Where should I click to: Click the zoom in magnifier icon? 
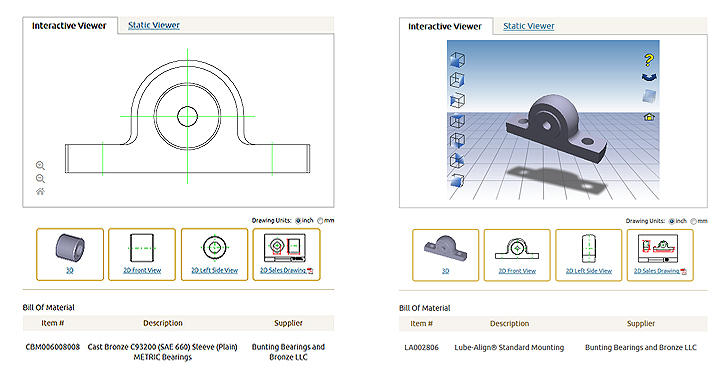(40, 165)
